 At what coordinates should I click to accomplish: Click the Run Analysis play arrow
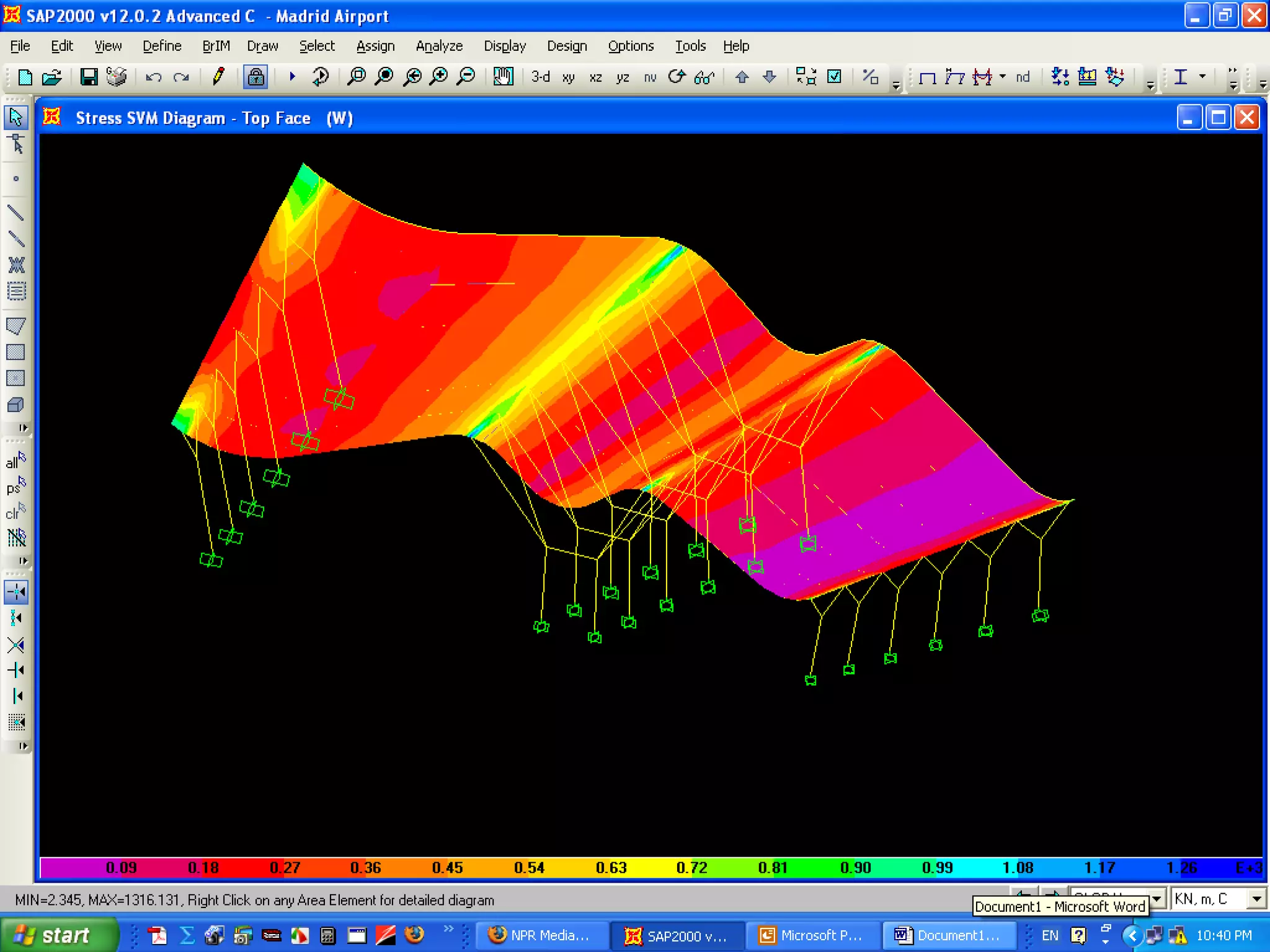(x=292, y=77)
